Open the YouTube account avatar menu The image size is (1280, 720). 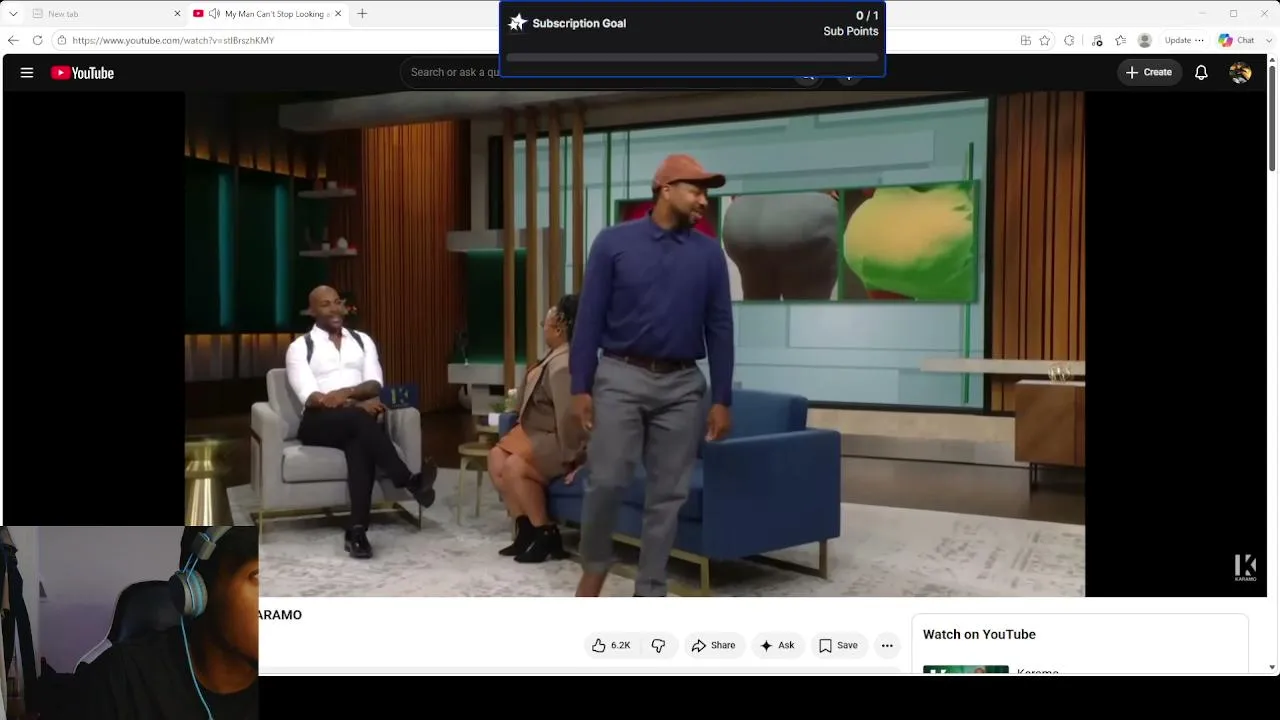[x=1240, y=72]
